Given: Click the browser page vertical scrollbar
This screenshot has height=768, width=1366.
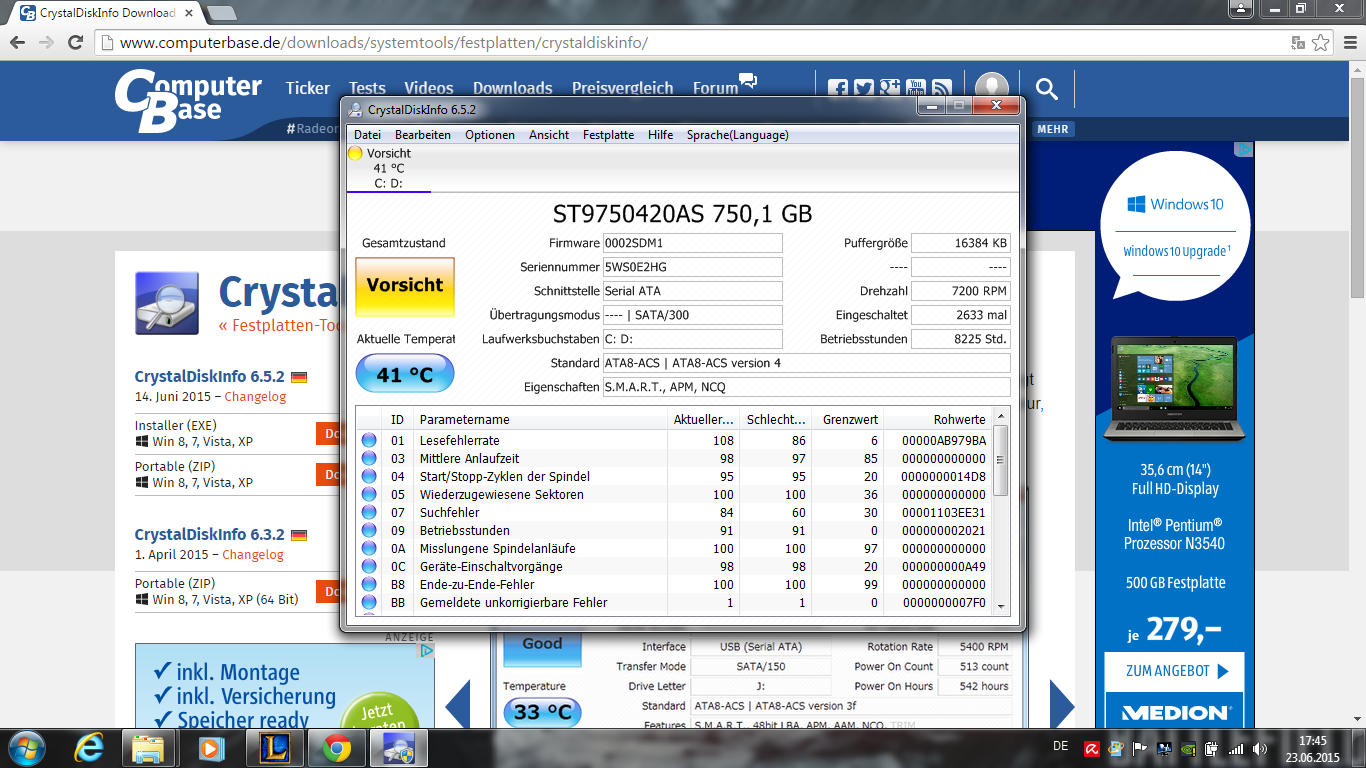Looking at the screenshot, I should point(1357,395).
